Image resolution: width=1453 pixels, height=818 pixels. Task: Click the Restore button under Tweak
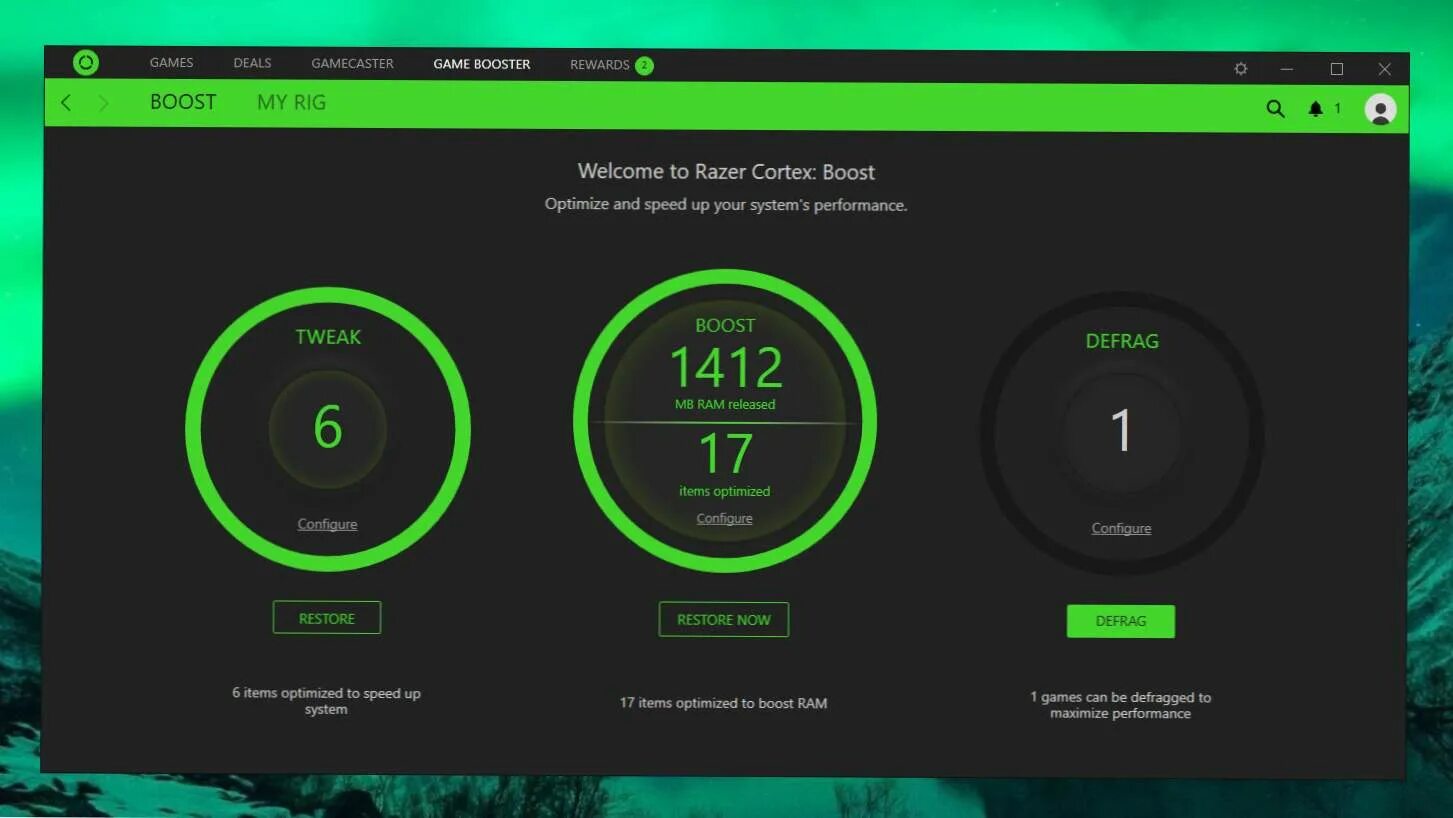coord(327,618)
